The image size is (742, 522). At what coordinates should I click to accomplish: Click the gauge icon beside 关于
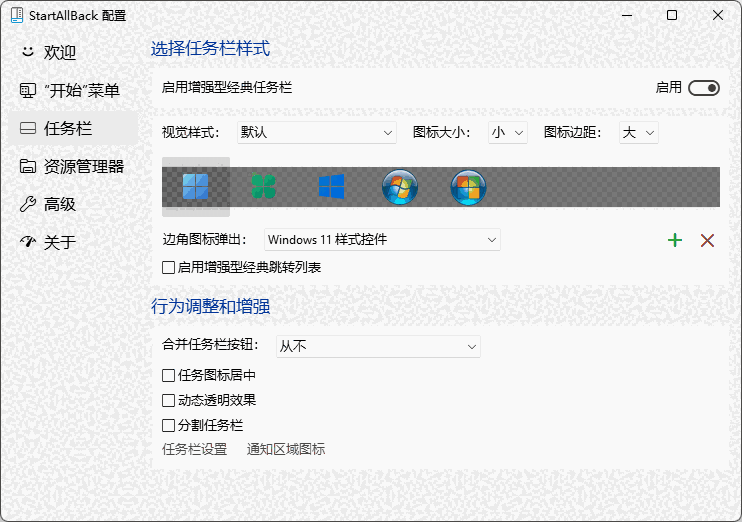[x=28, y=242]
